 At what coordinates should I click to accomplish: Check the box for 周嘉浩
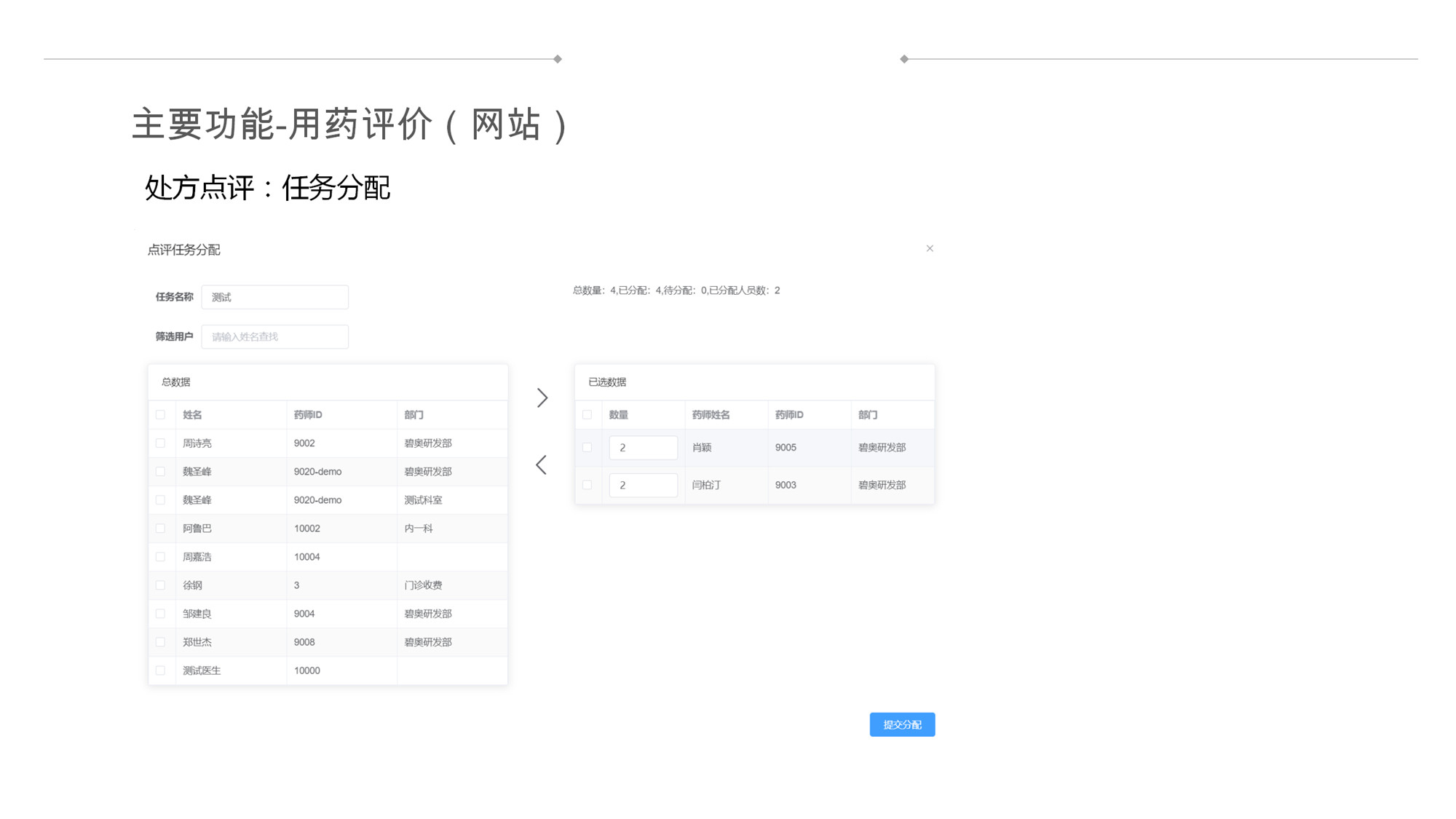160,557
